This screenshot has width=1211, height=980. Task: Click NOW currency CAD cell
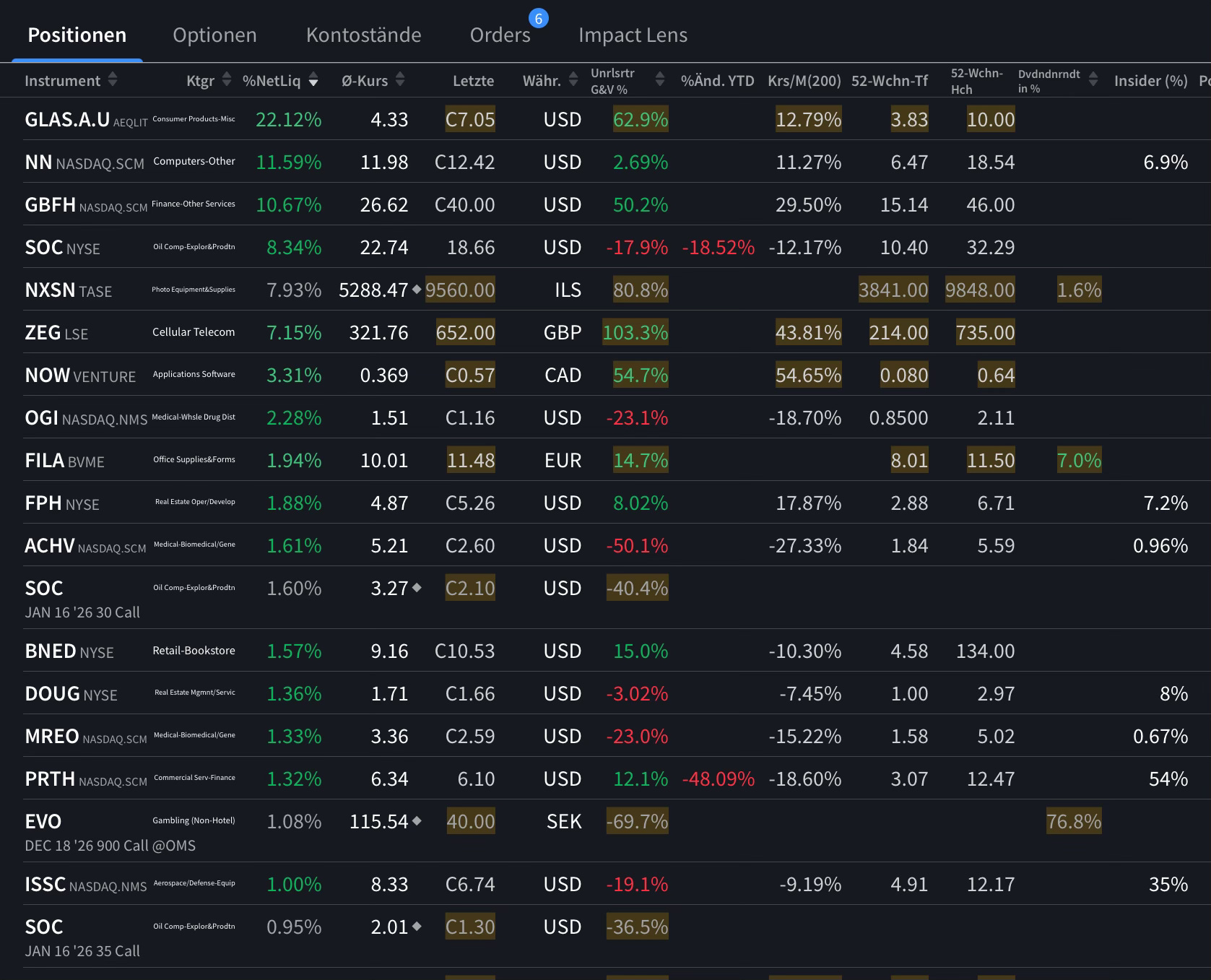pos(563,375)
